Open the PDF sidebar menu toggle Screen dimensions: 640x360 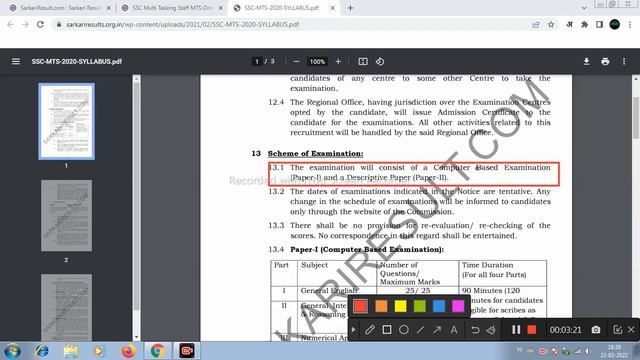pyautogui.click(x=16, y=61)
